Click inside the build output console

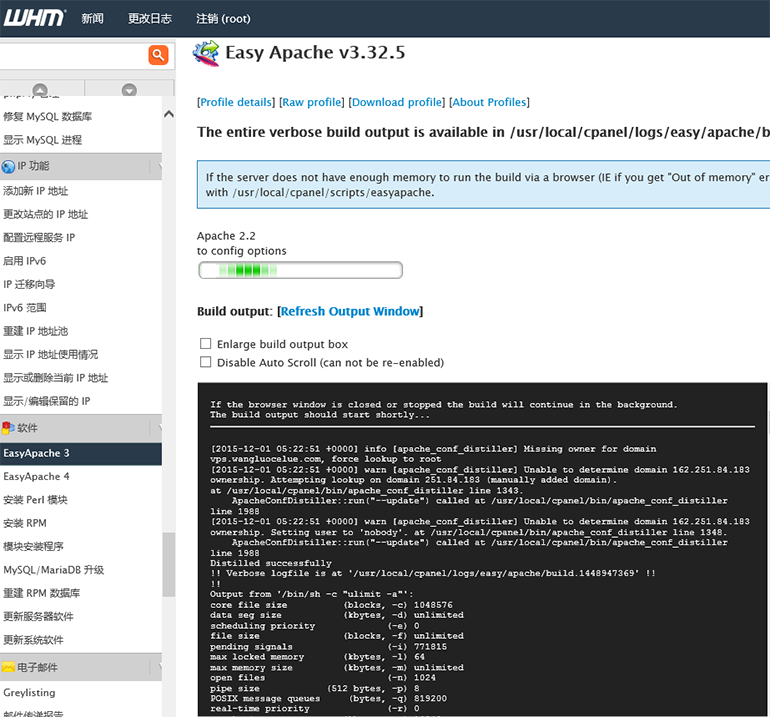pos(482,549)
